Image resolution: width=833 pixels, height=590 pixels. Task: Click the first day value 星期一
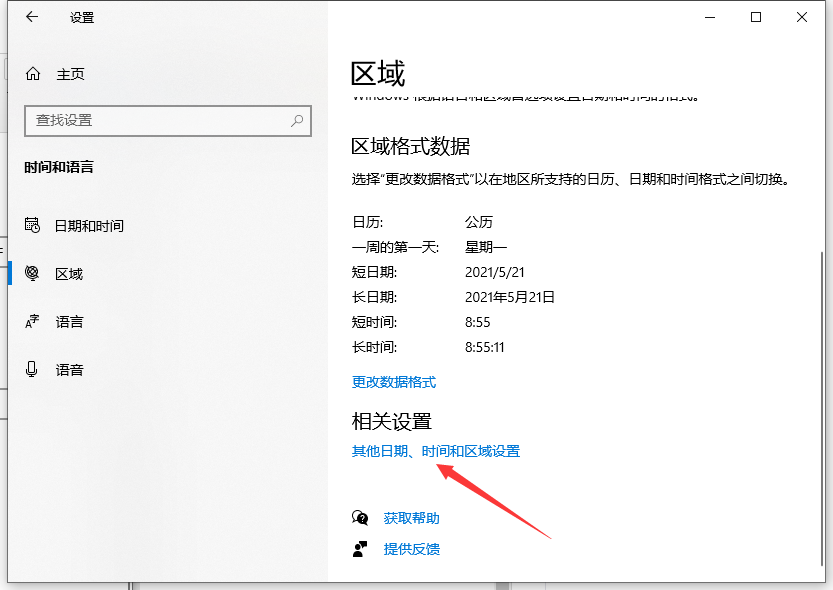pyautogui.click(x=486, y=247)
